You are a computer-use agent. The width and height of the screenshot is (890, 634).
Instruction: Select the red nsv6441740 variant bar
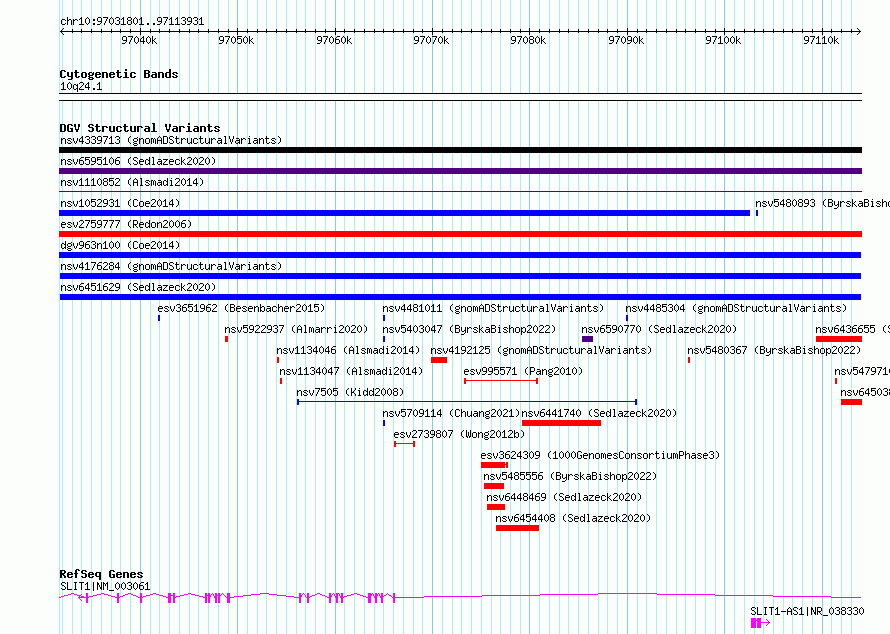[561, 423]
